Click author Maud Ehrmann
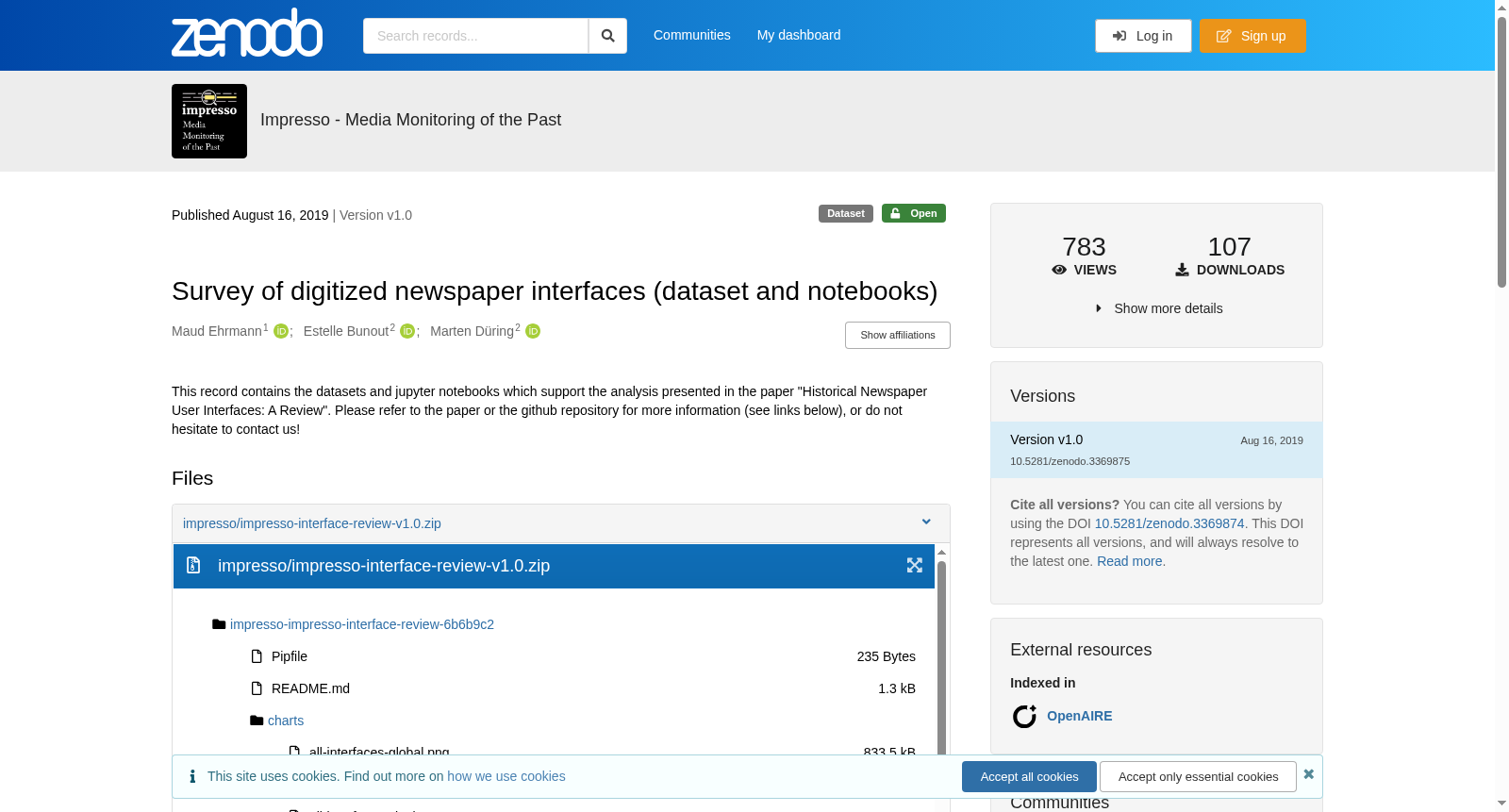Screen dimensions: 1509x812 tap(217, 331)
